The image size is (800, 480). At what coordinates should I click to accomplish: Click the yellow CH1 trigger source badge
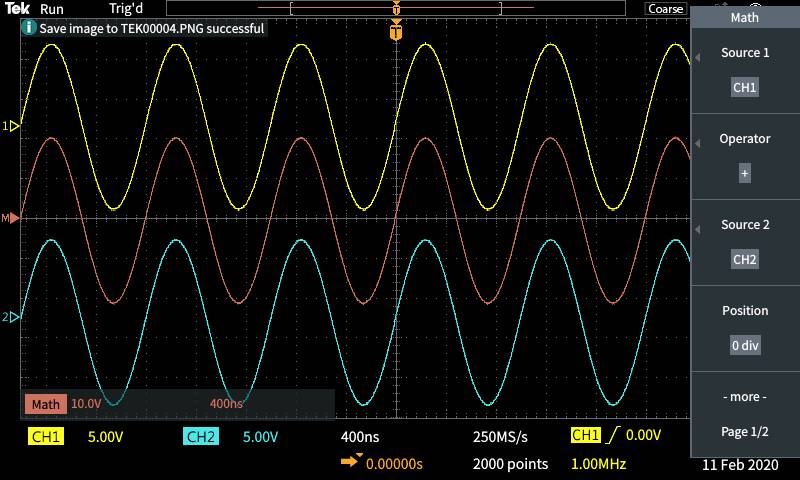(584, 436)
